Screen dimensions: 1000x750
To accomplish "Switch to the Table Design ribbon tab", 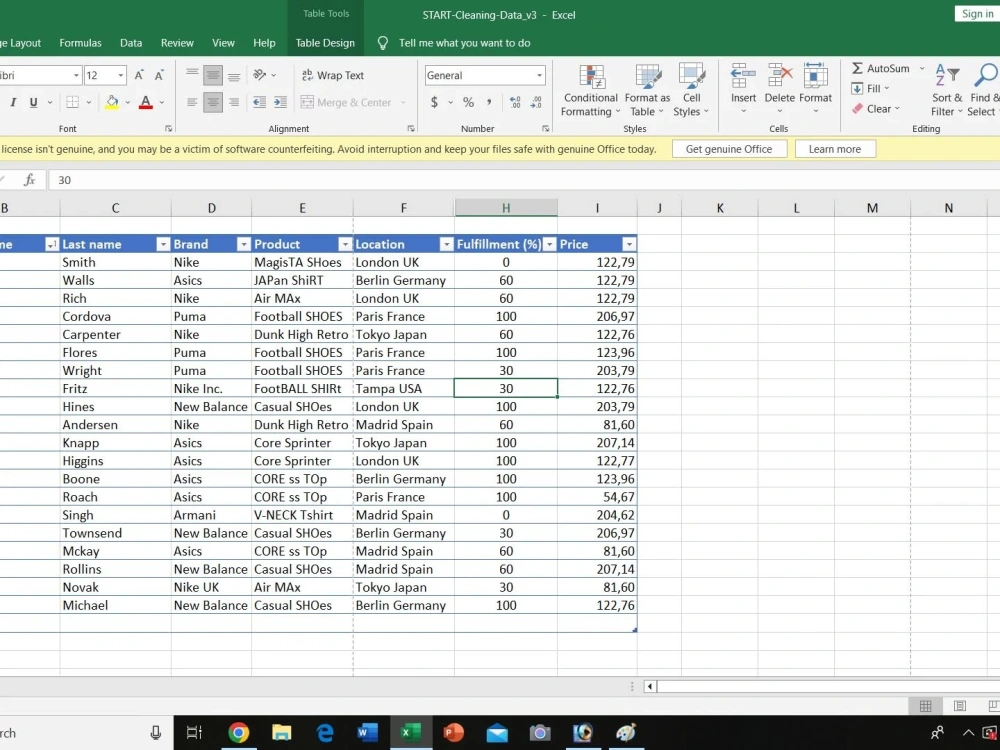I will 325,42.
